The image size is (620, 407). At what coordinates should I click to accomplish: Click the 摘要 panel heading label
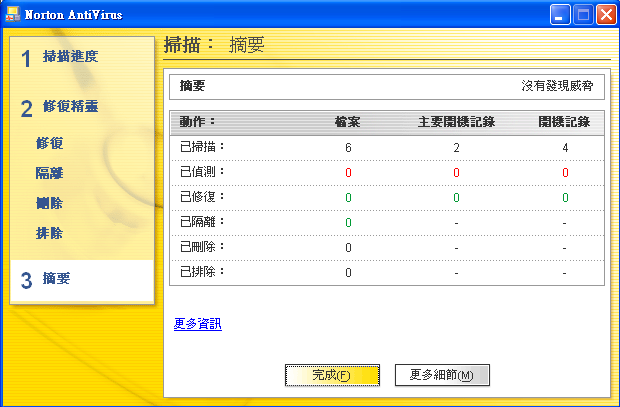(x=193, y=86)
